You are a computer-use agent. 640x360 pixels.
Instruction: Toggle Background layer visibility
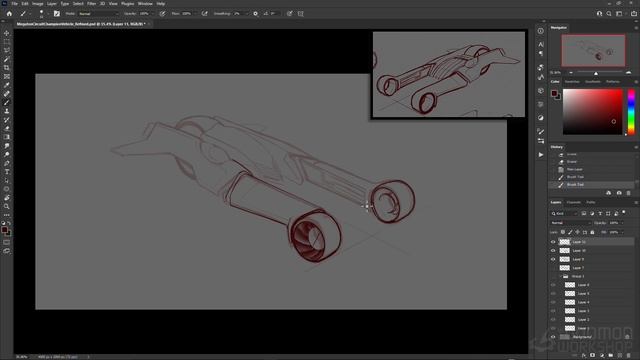(x=553, y=337)
